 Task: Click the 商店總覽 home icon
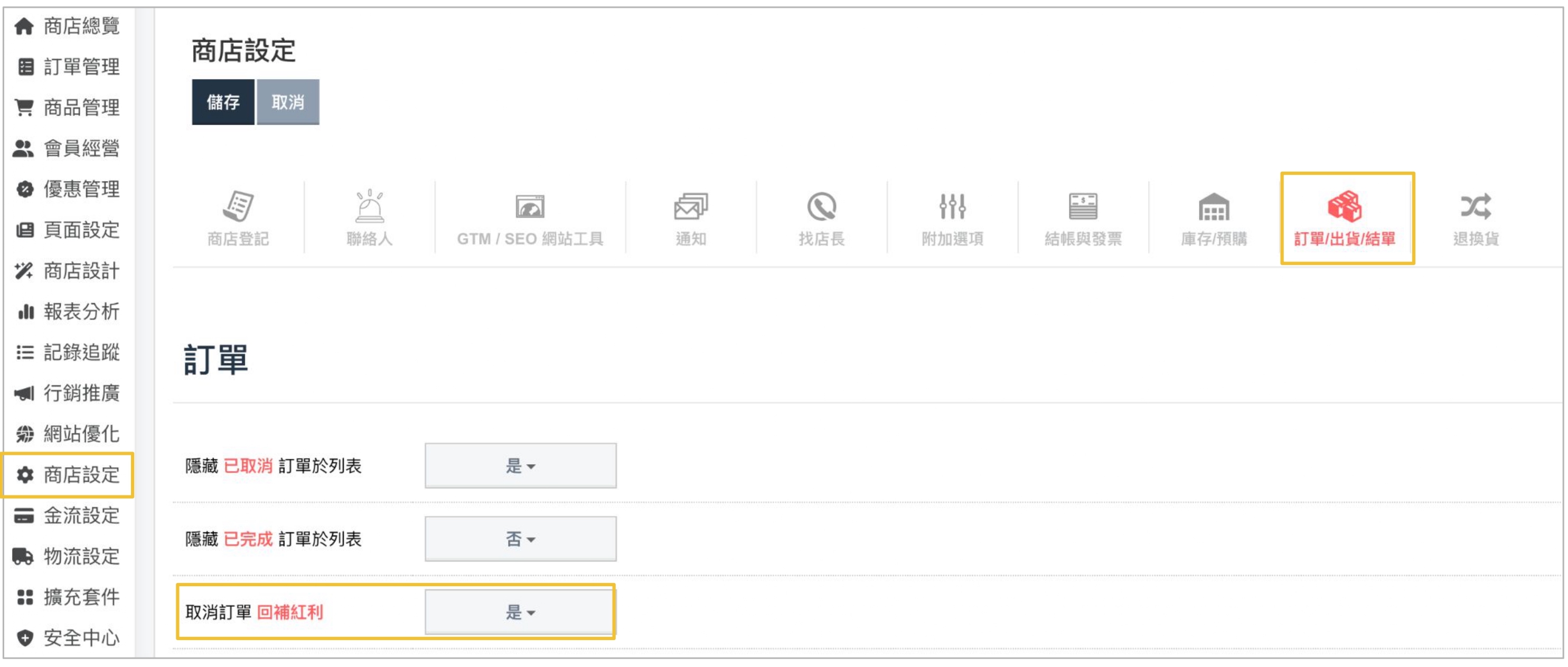(x=24, y=26)
